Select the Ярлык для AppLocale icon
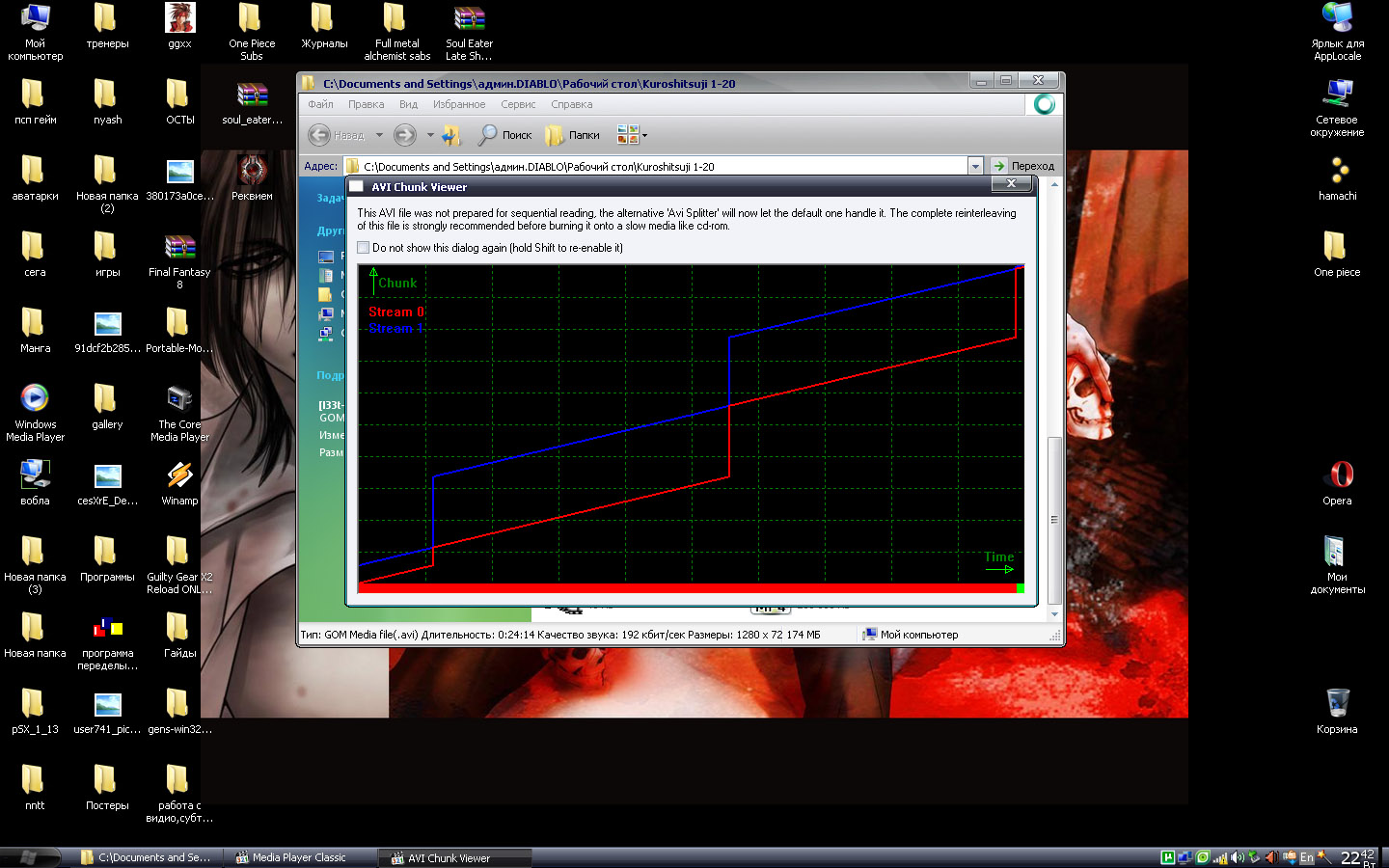The width and height of the screenshot is (1389, 868). [x=1337, y=33]
